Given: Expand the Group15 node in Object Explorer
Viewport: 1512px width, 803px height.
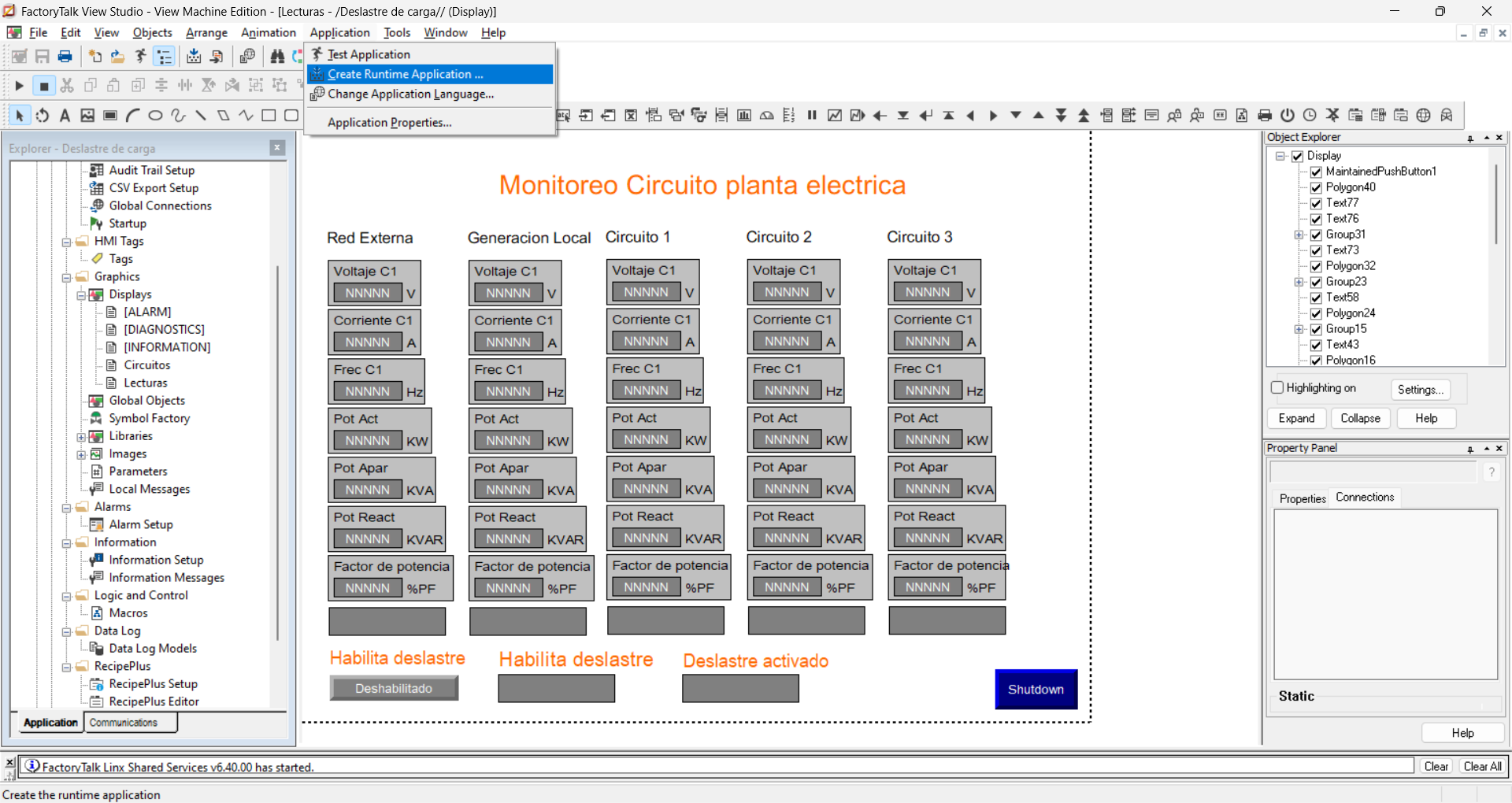Looking at the screenshot, I should (x=1299, y=329).
